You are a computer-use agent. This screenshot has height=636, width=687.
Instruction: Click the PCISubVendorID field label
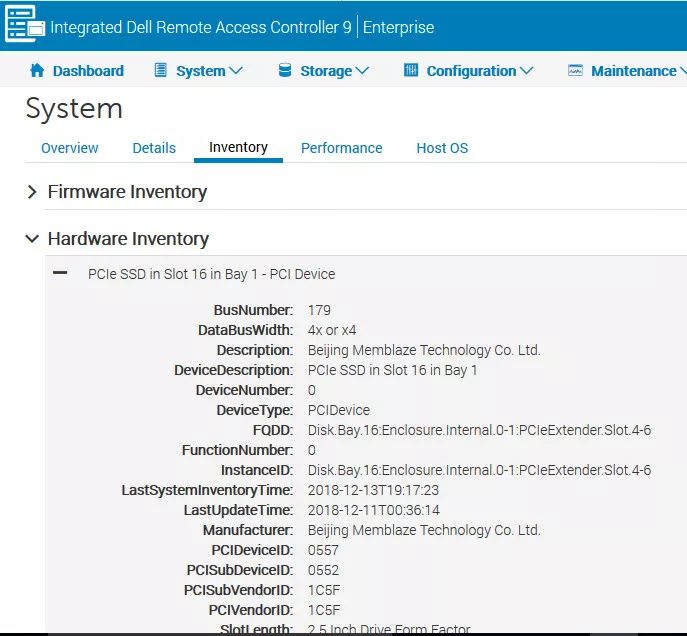point(238,590)
